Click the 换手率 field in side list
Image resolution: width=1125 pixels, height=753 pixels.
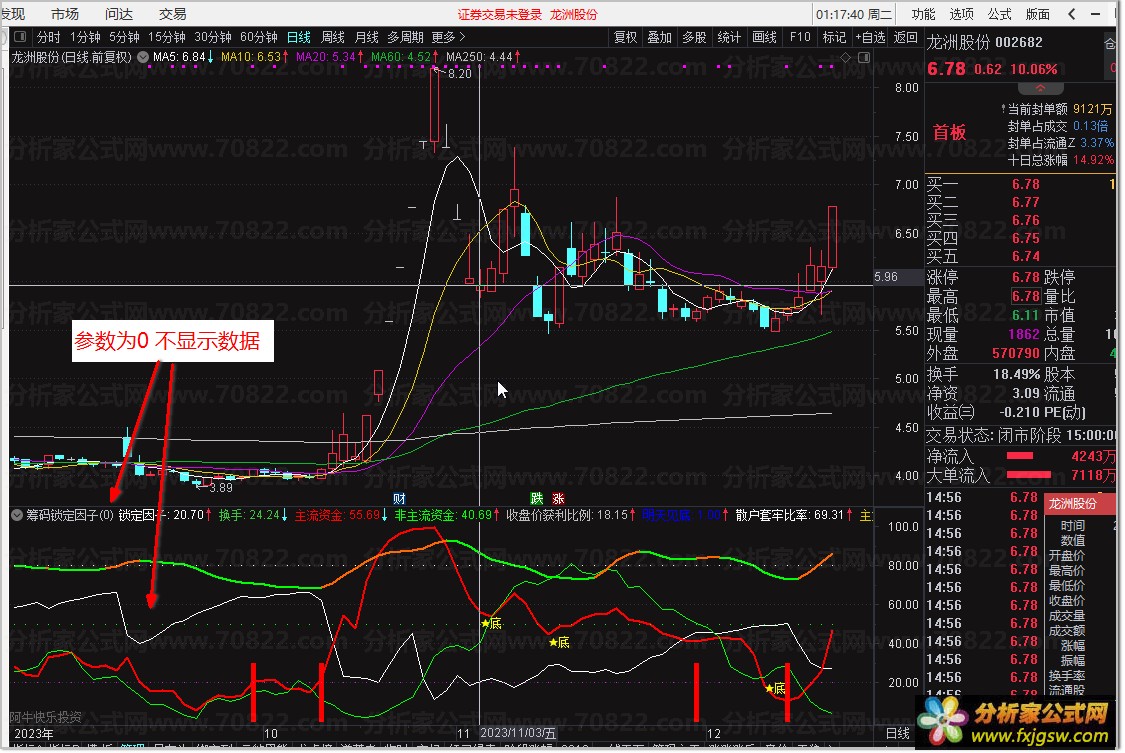coord(1067,676)
